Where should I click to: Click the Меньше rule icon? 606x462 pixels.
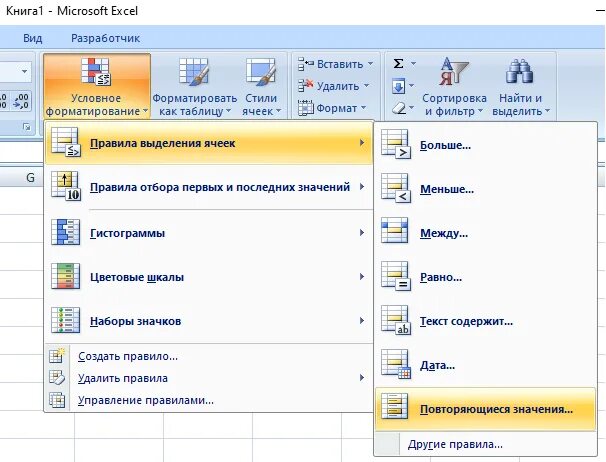coord(395,188)
